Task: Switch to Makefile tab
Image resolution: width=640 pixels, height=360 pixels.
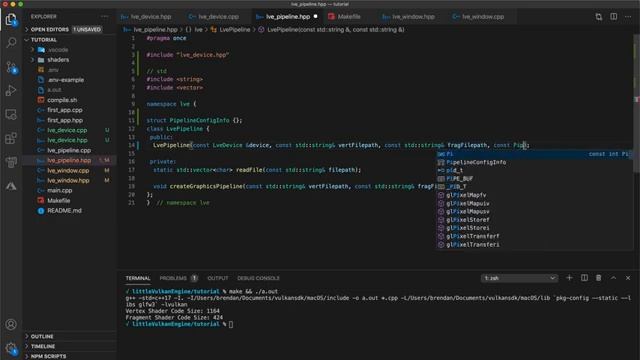Action: [x=349, y=17]
